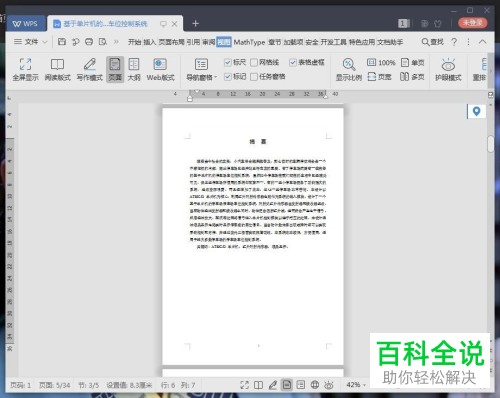Click the abstract title heading in the document
Image resolution: width=500 pixels, height=398 pixels.
(x=258, y=142)
